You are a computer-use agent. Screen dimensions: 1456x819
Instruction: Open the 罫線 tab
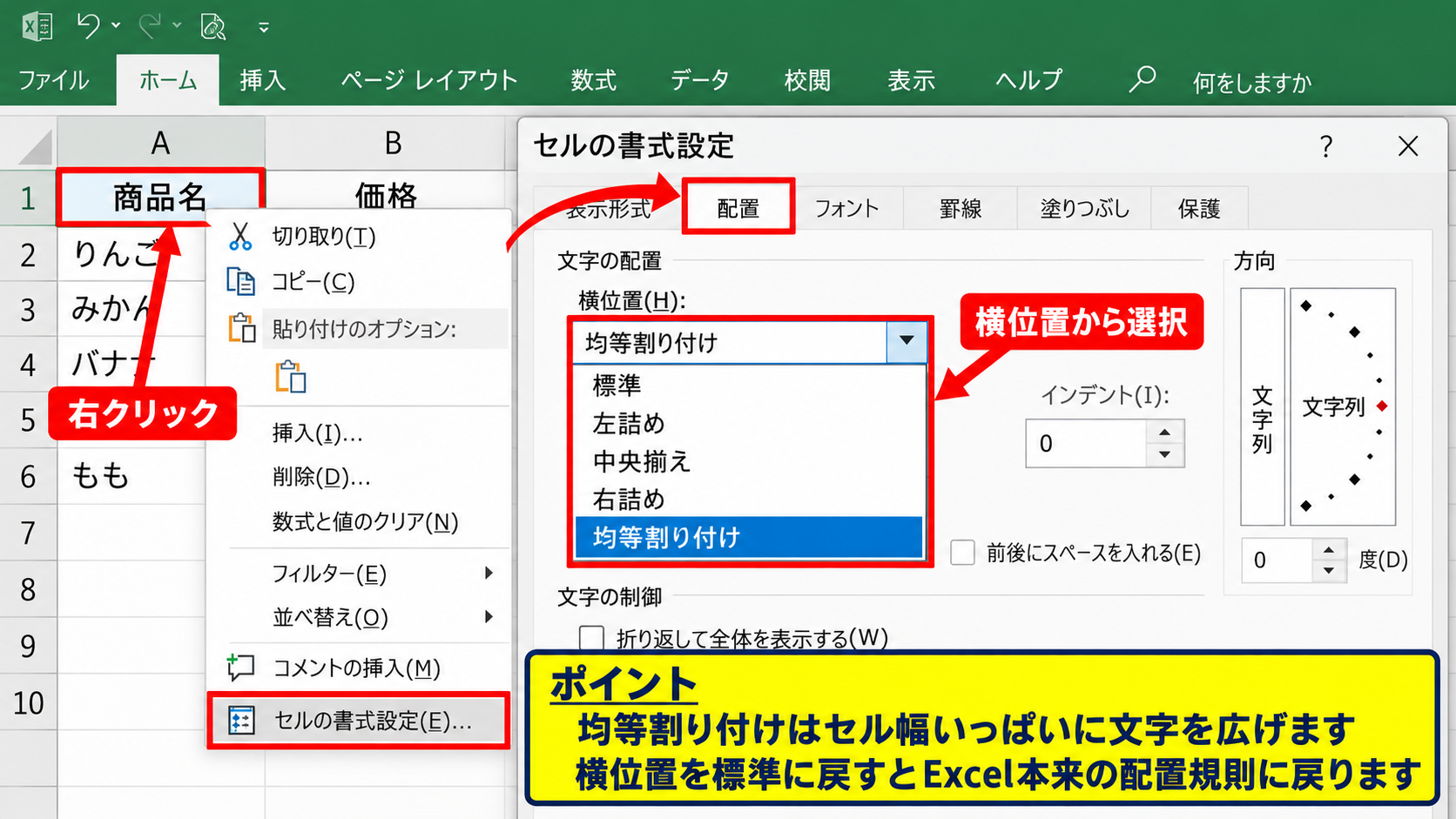[x=961, y=208]
